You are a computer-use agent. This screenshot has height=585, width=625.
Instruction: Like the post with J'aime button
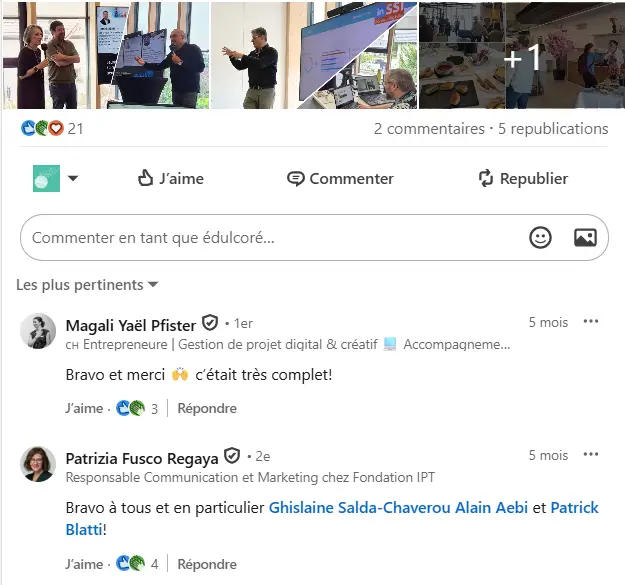click(170, 178)
